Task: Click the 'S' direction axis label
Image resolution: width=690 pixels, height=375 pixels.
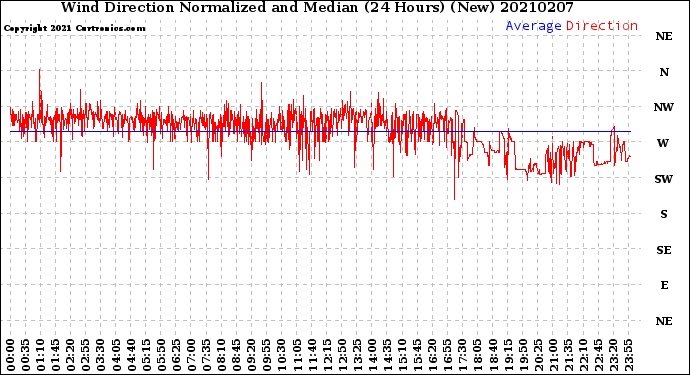Action: (x=664, y=214)
